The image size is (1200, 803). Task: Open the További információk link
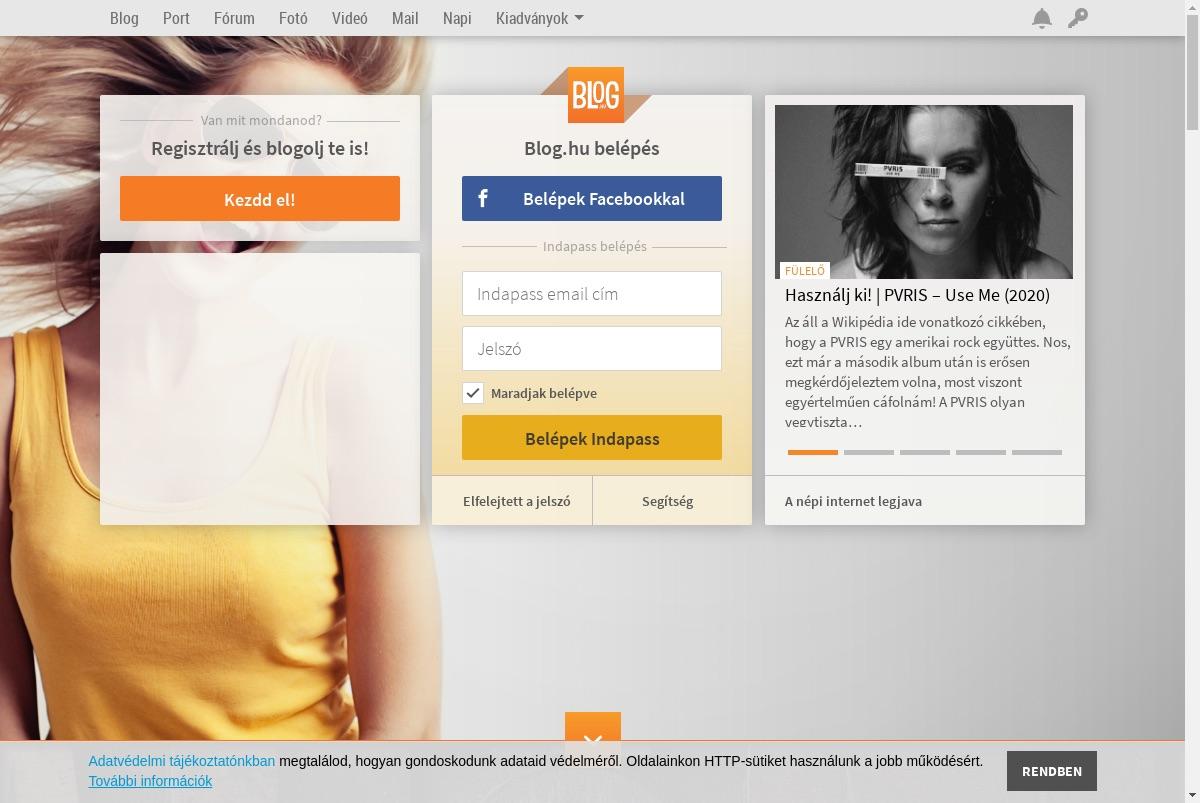pos(150,781)
